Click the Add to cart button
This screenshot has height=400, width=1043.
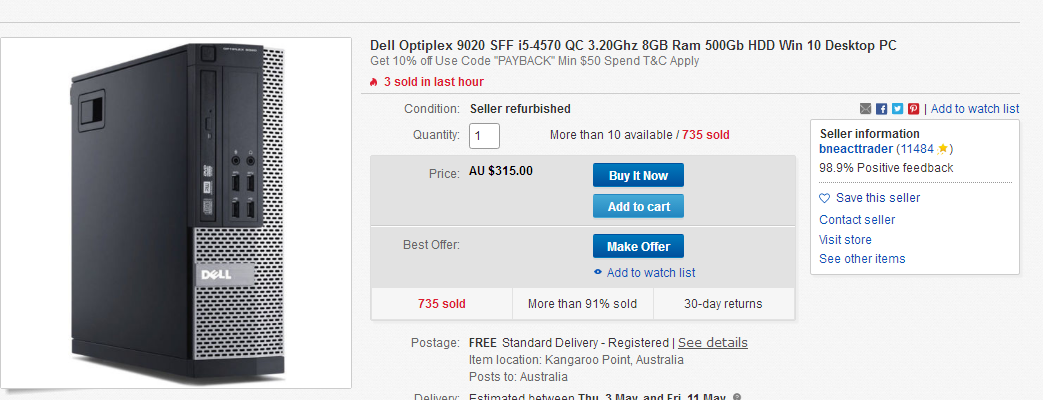tap(638, 206)
